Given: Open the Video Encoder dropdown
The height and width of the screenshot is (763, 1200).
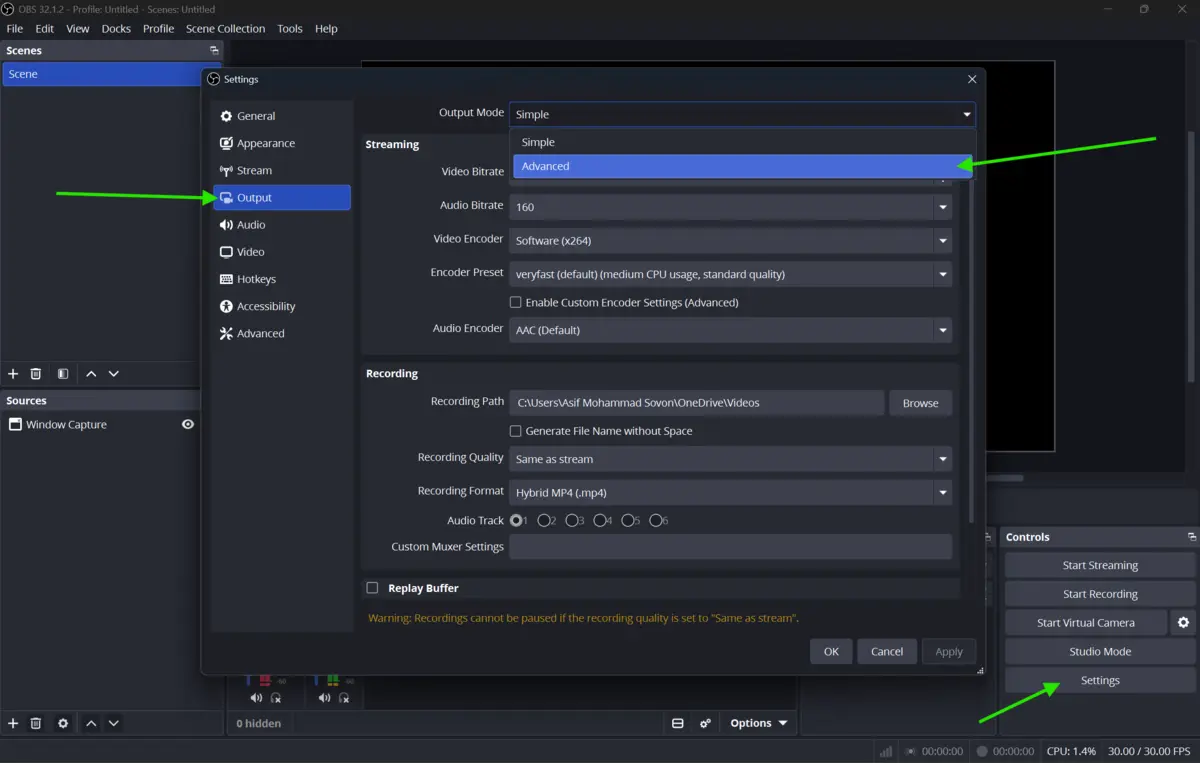Looking at the screenshot, I should (x=730, y=240).
